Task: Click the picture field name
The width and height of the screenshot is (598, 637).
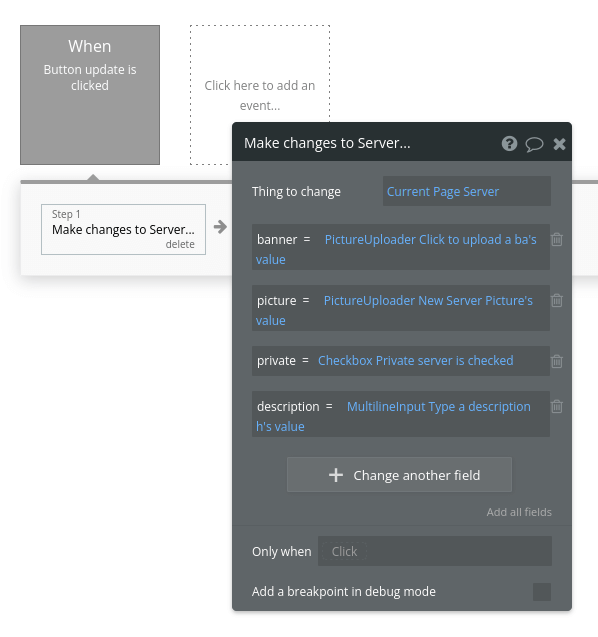Action: coord(277,301)
